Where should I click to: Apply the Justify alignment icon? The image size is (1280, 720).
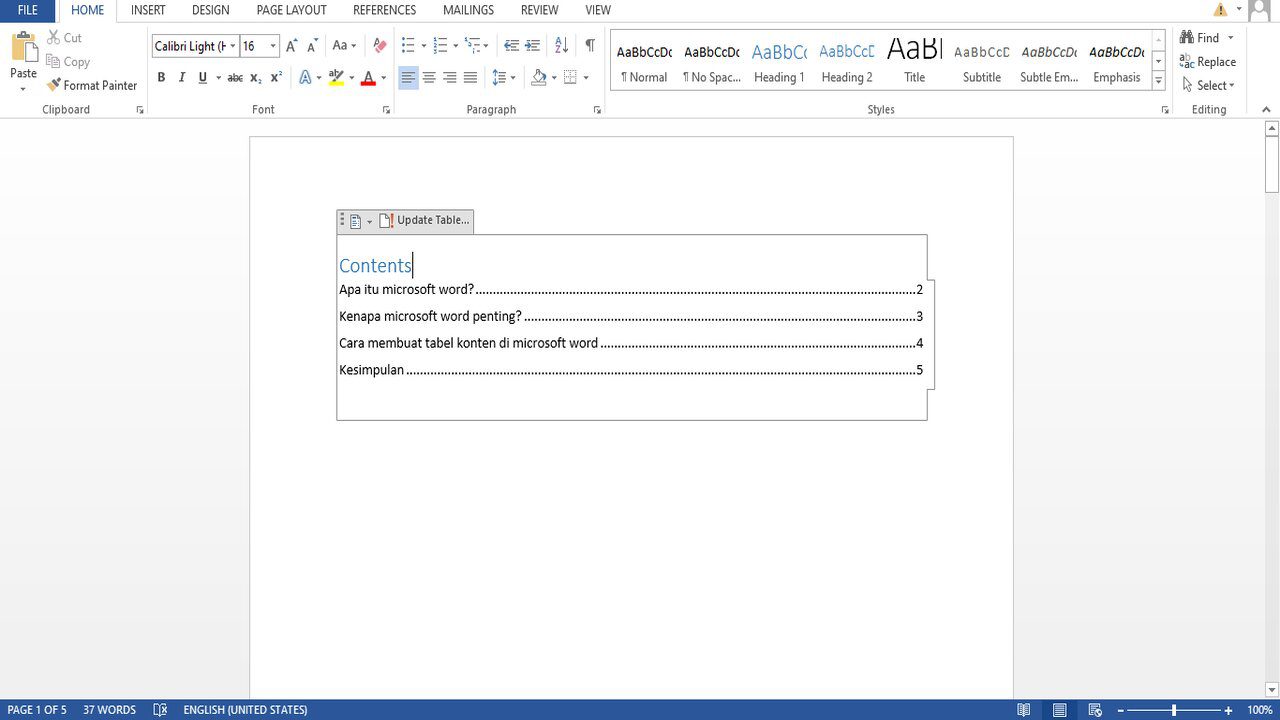coord(470,78)
